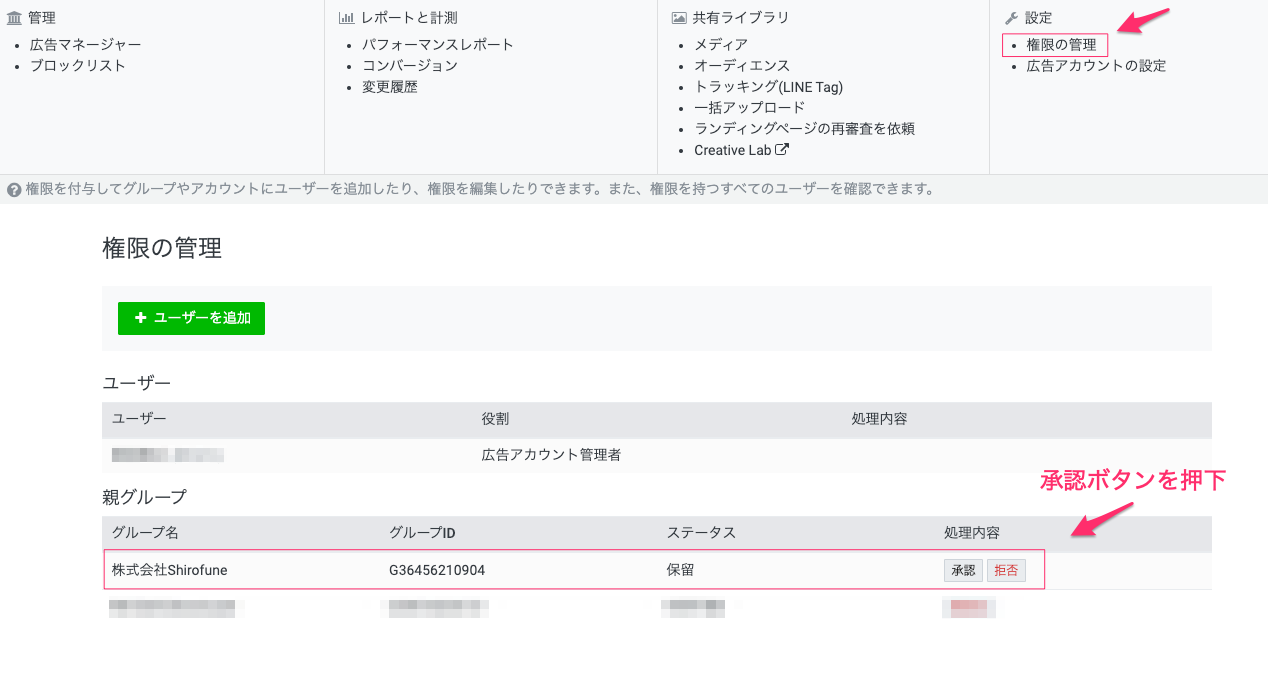The height and width of the screenshot is (700, 1268).
Task: Open メディア in shared library
Action: tap(721, 45)
